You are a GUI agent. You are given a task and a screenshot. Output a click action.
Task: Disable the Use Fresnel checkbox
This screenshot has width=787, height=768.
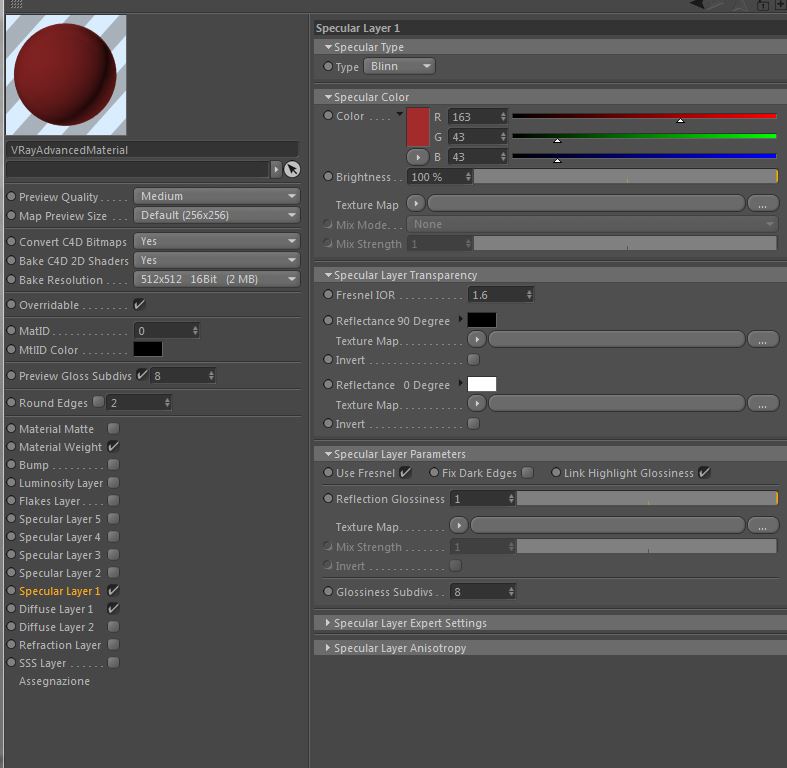coord(405,472)
